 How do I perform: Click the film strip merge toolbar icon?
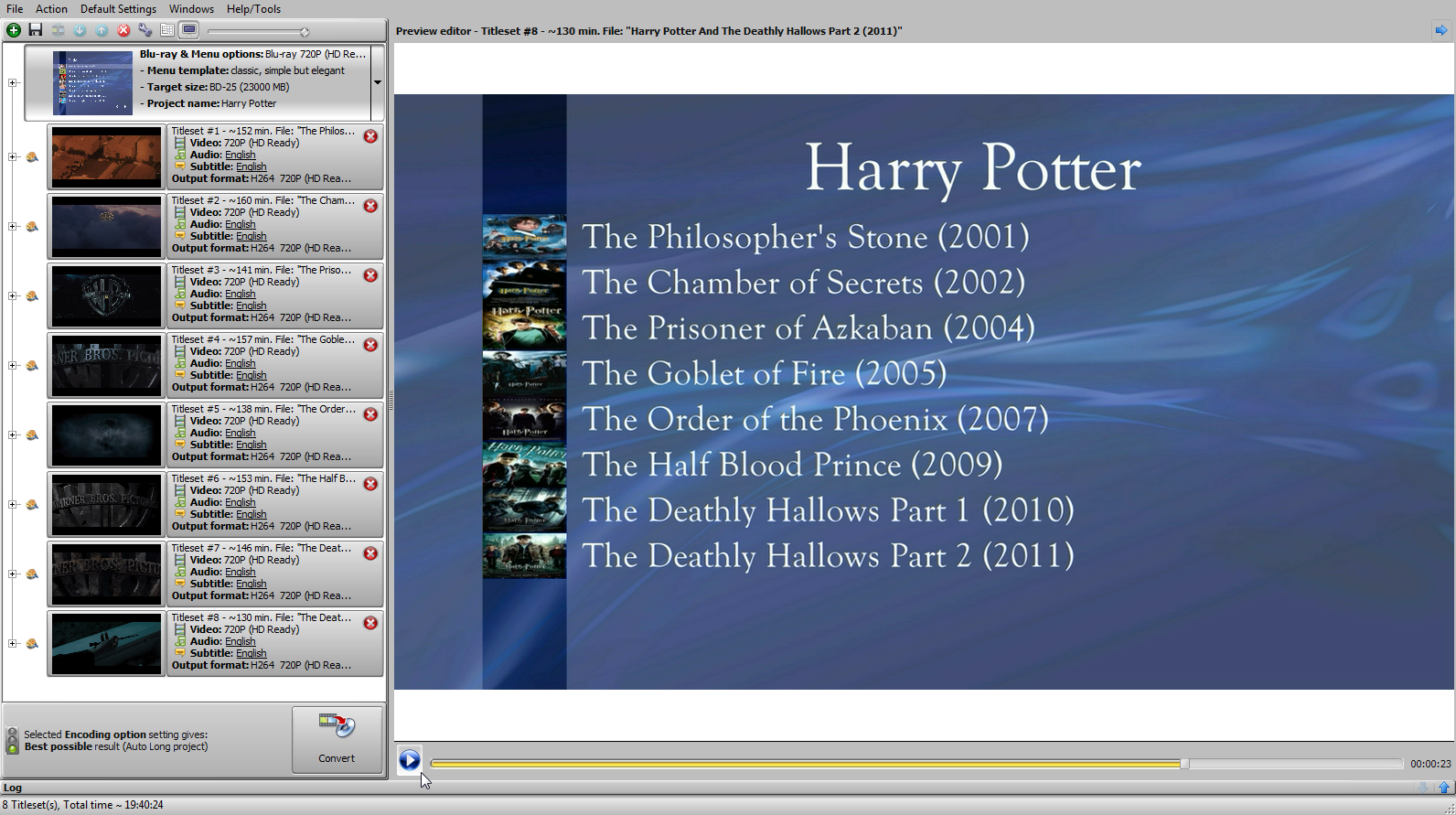point(58,30)
